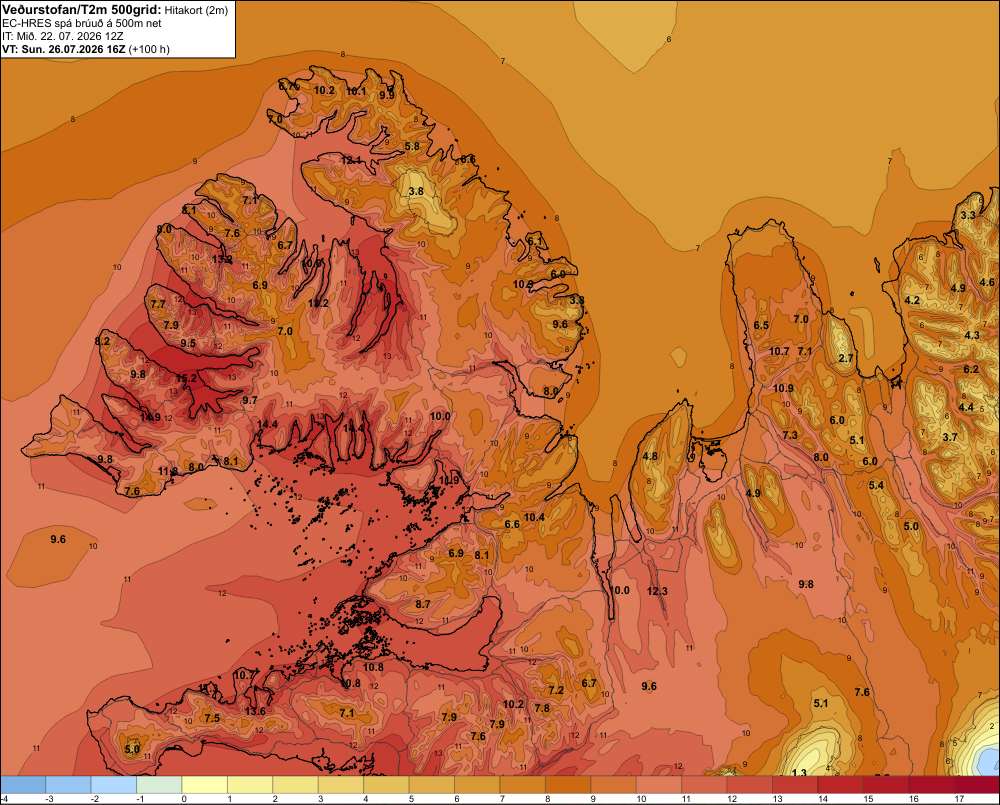Click the 'Hitakort (2m)' label in header
This screenshot has height=805, width=1000.
[196, 10]
